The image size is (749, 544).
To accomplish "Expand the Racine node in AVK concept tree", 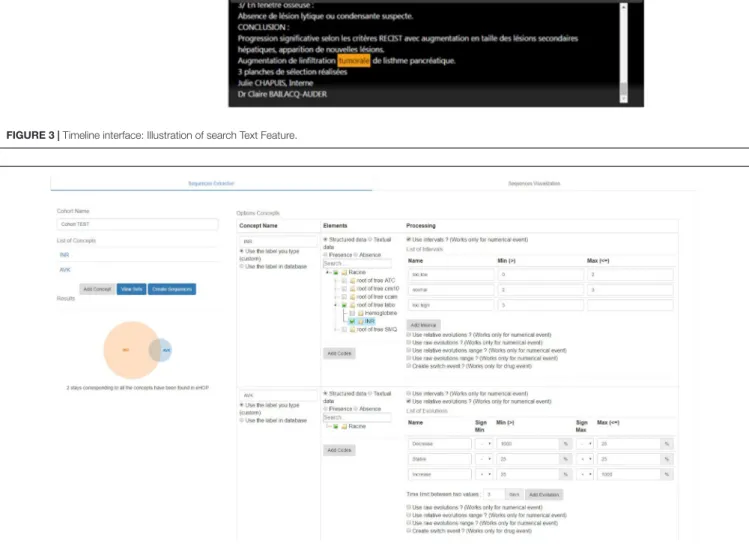I will pos(328,427).
